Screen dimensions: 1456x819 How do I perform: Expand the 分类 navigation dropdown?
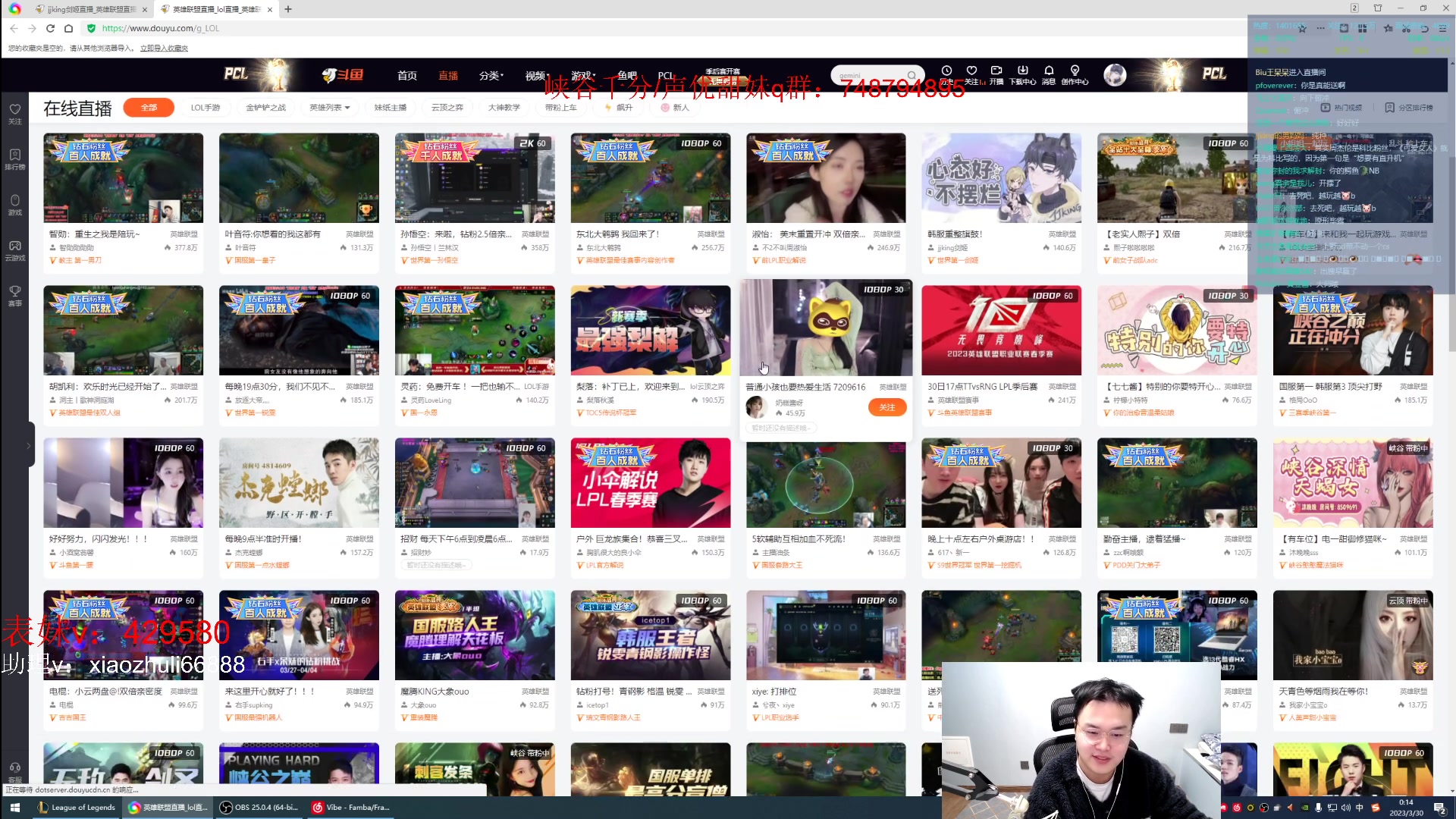click(x=490, y=75)
